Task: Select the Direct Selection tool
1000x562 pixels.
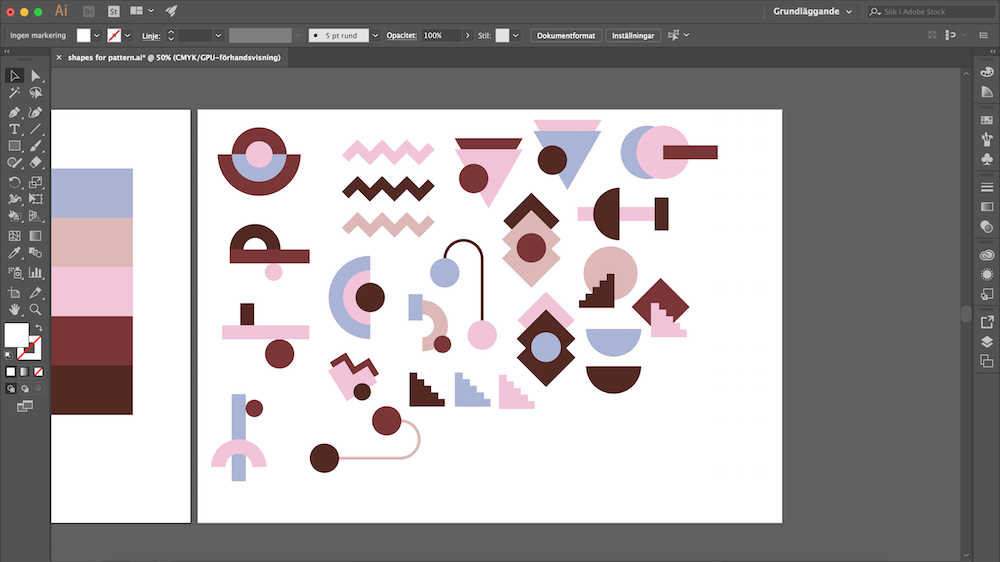Action: pos(36,75)
